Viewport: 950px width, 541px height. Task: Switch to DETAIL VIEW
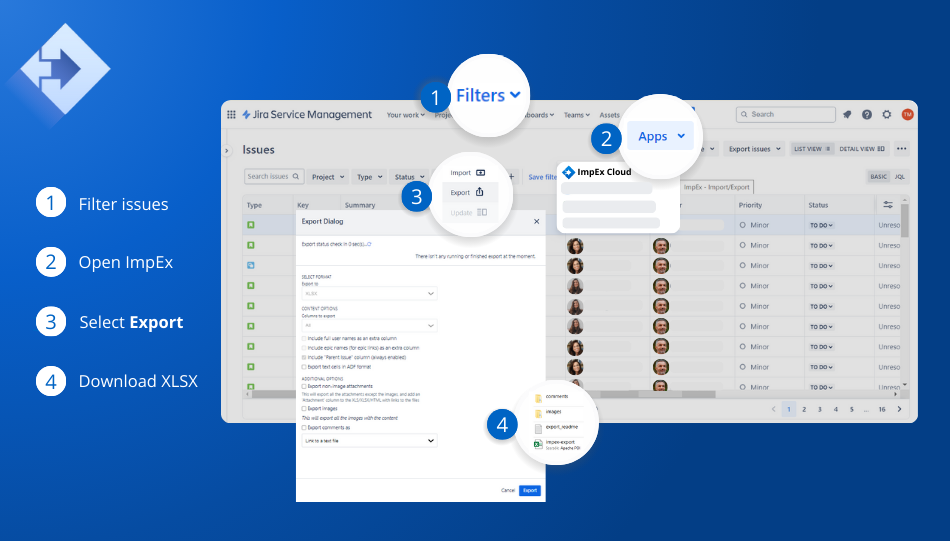pyautogui.click(x=862, y=149)
